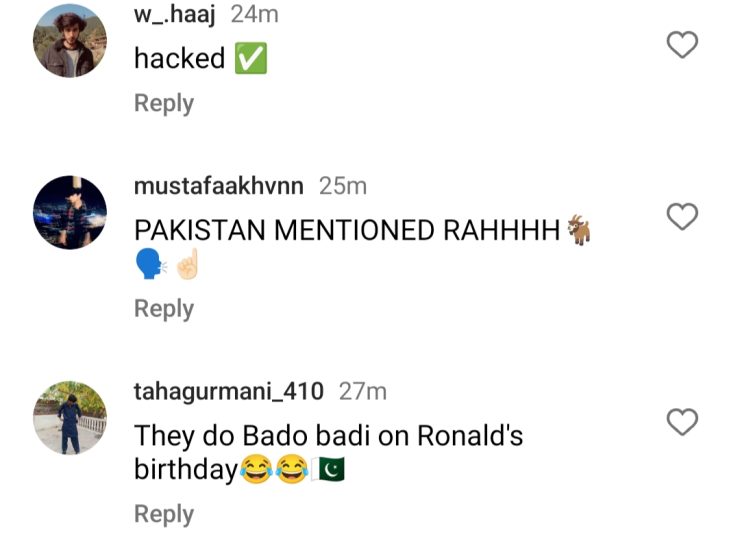Click the goat emoji after RAHHHH
Viewport: 740px width, 541px height.
point(579,230)
